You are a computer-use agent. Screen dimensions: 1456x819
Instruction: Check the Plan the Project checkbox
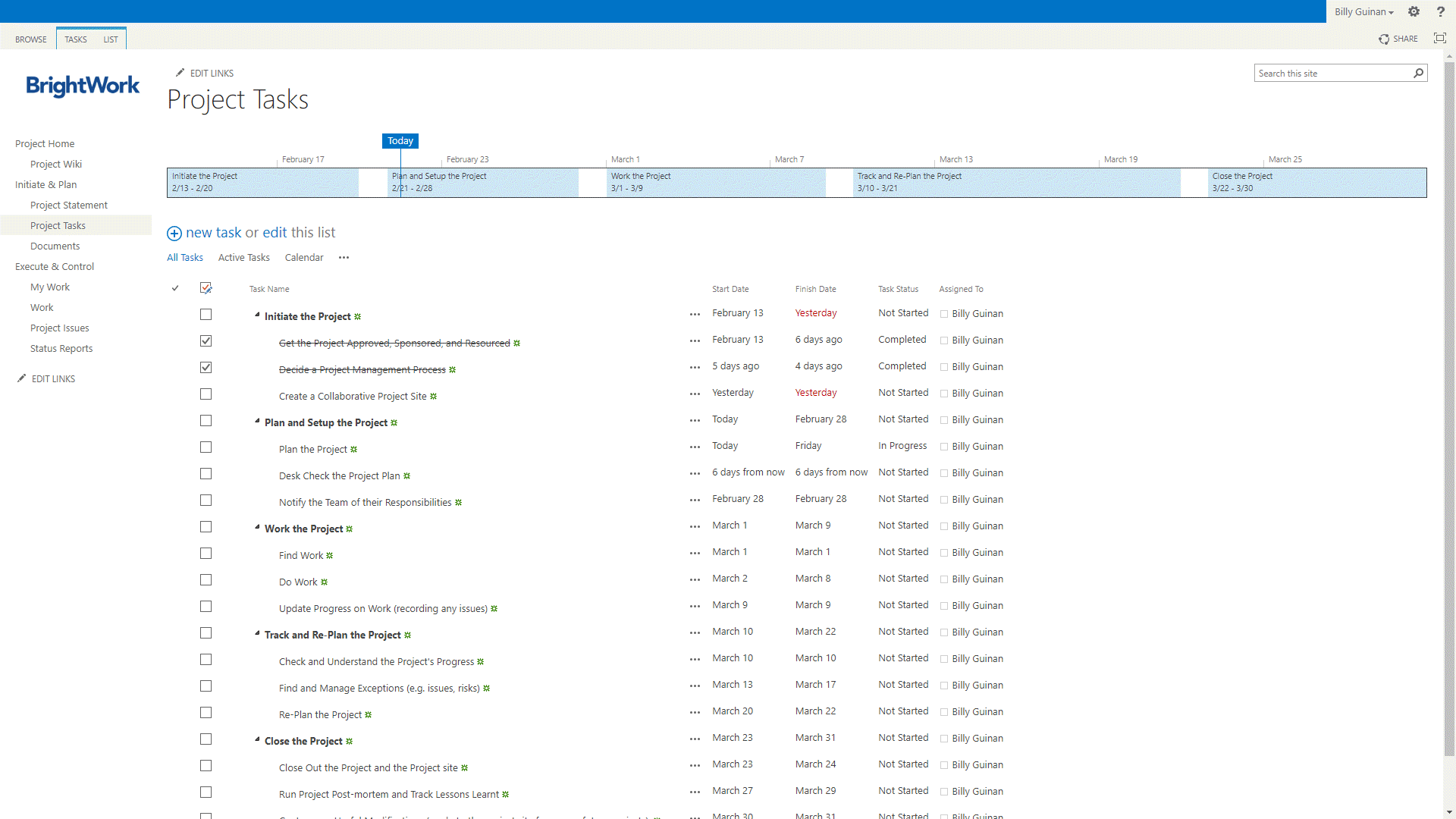(x=206, y=447)
